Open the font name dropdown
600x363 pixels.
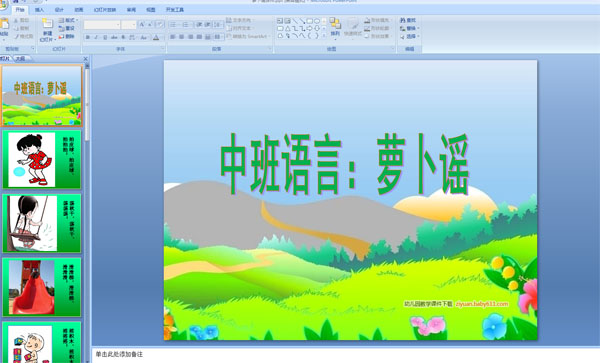(x=102, y=25)
